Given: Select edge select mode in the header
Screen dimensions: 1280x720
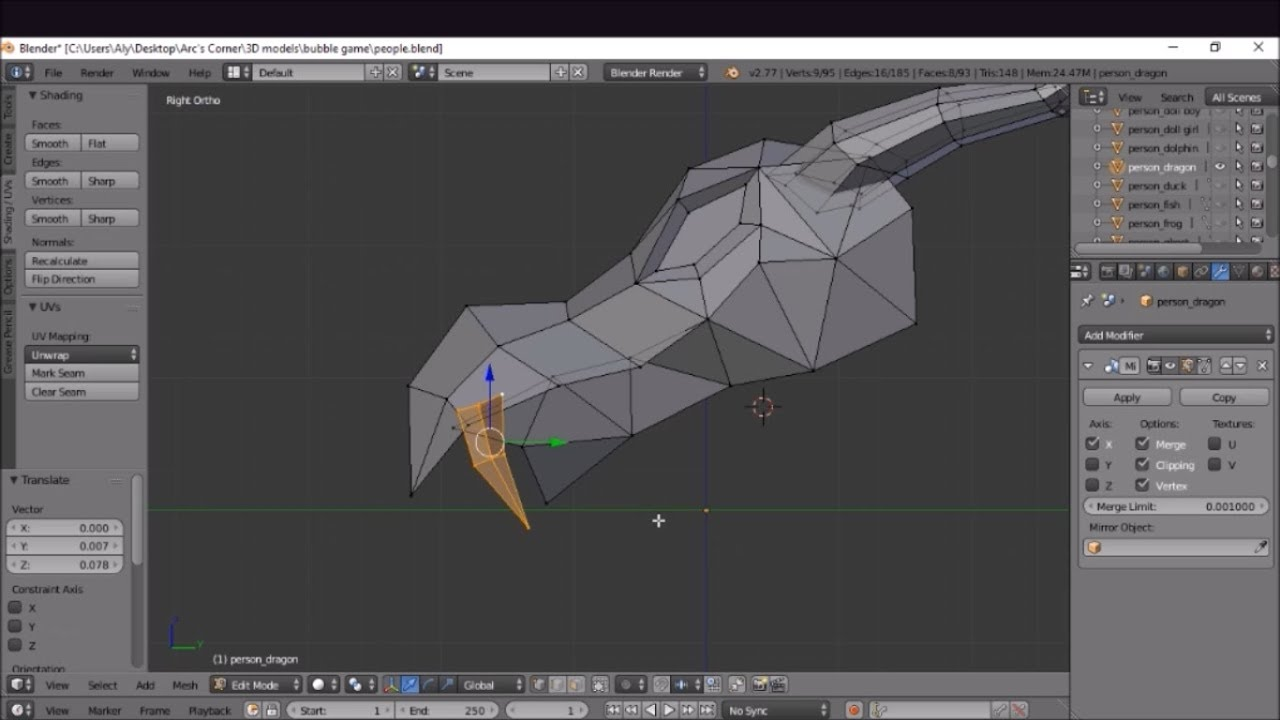Looking at the screenshot, I should tap(555, 686).
